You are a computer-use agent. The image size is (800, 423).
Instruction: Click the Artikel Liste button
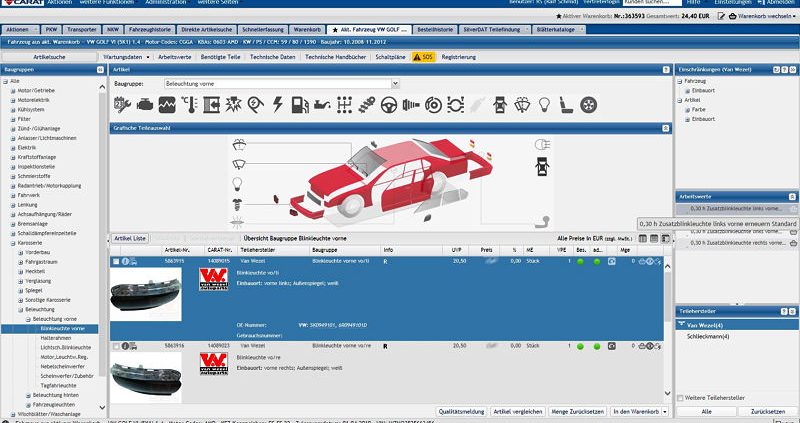130,238
